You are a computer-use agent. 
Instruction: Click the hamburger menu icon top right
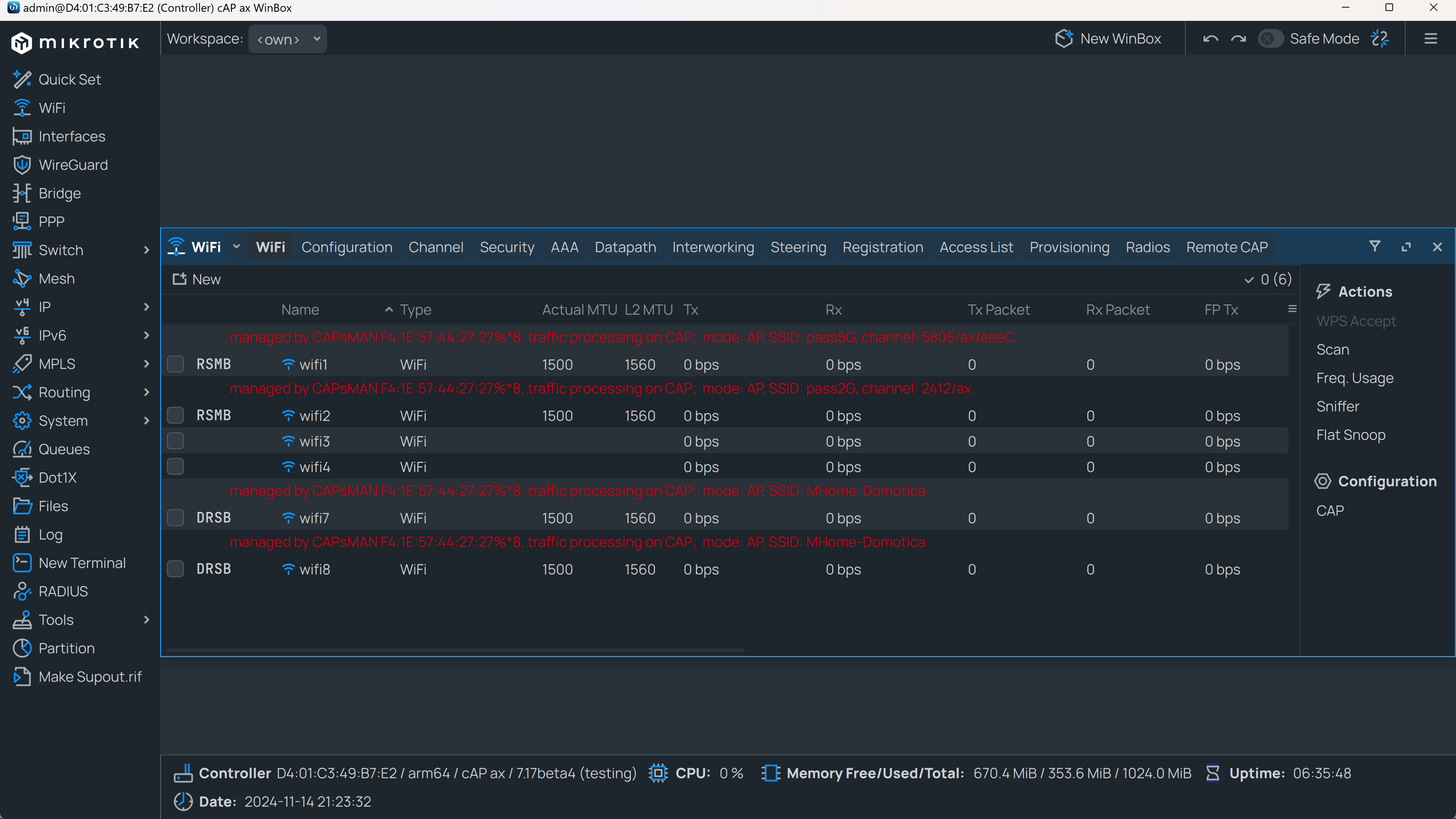(x=1431, y=38)
